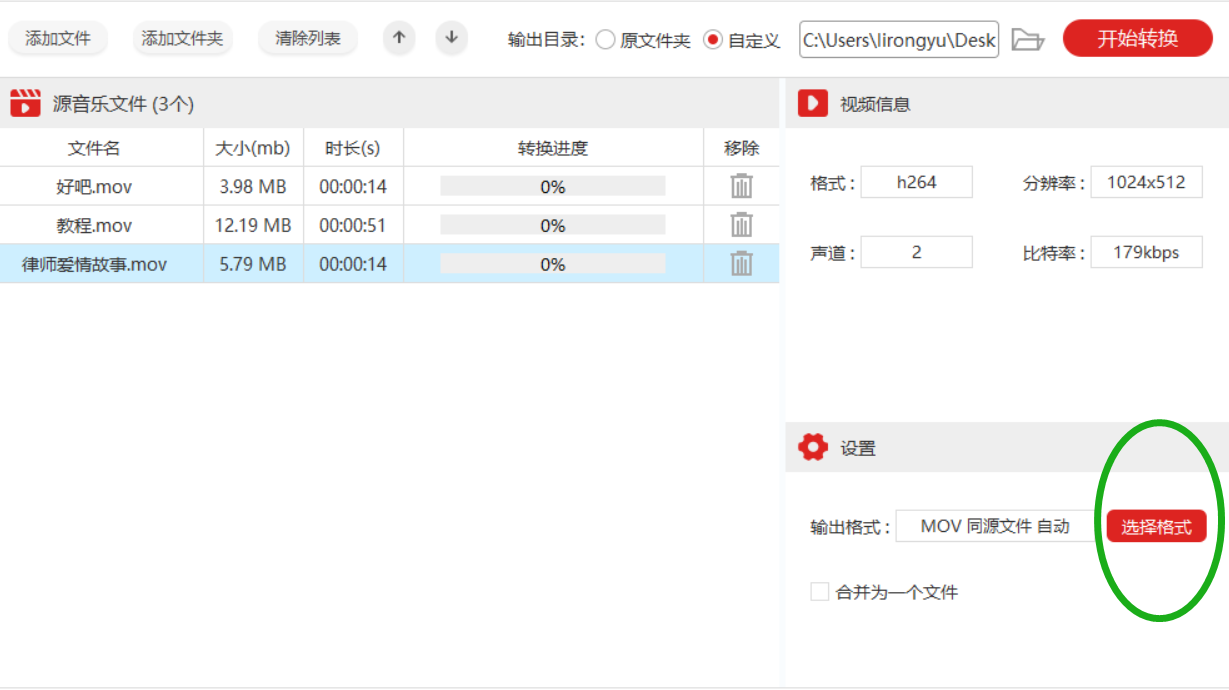Screen dimensions: 1229x690
Task: Enable the 合并为一个文件 checkbox
Action: point(820,592)
